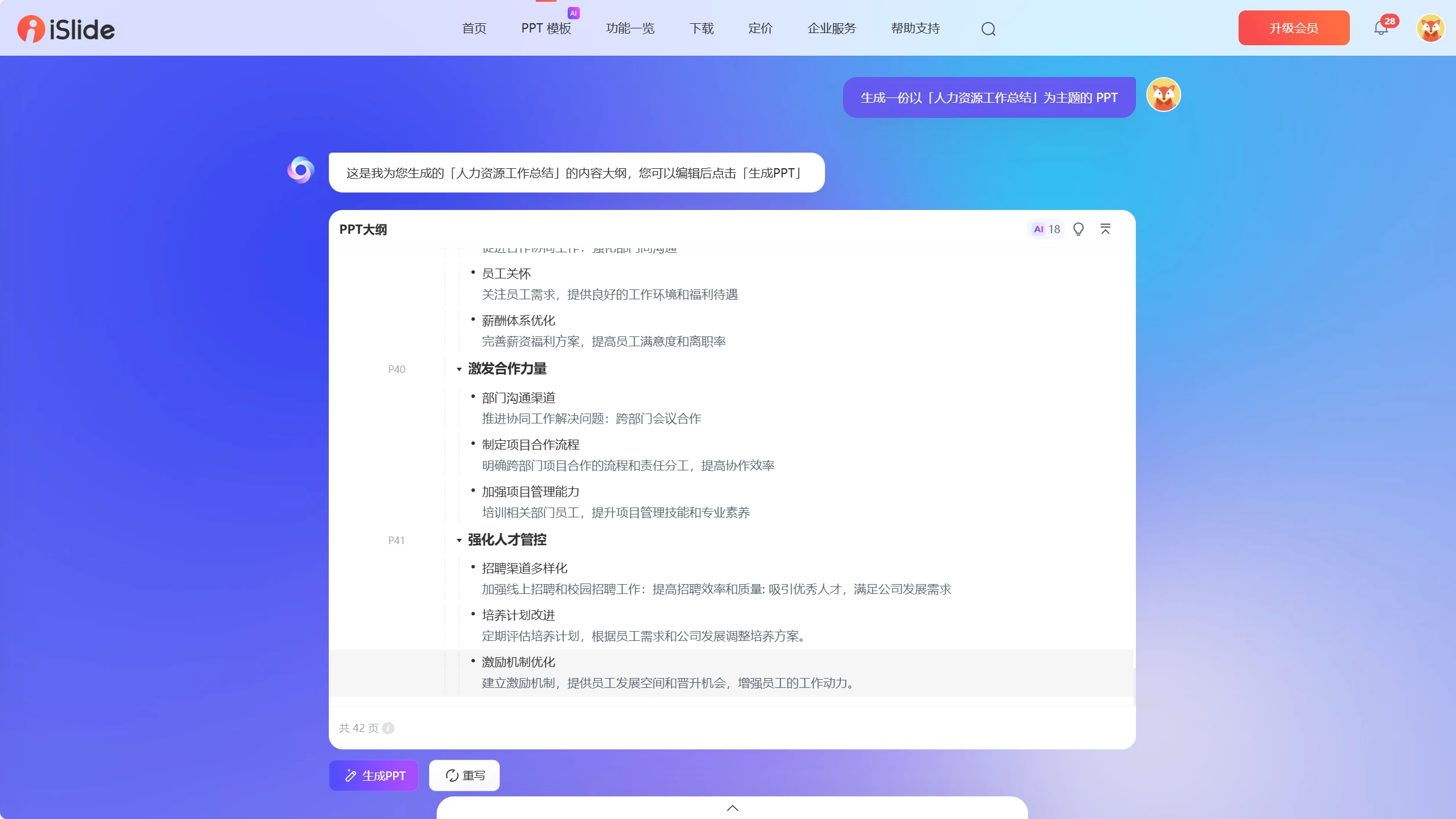
Task: Collapse the 强化人才管控 section
Action: [459, 541]
